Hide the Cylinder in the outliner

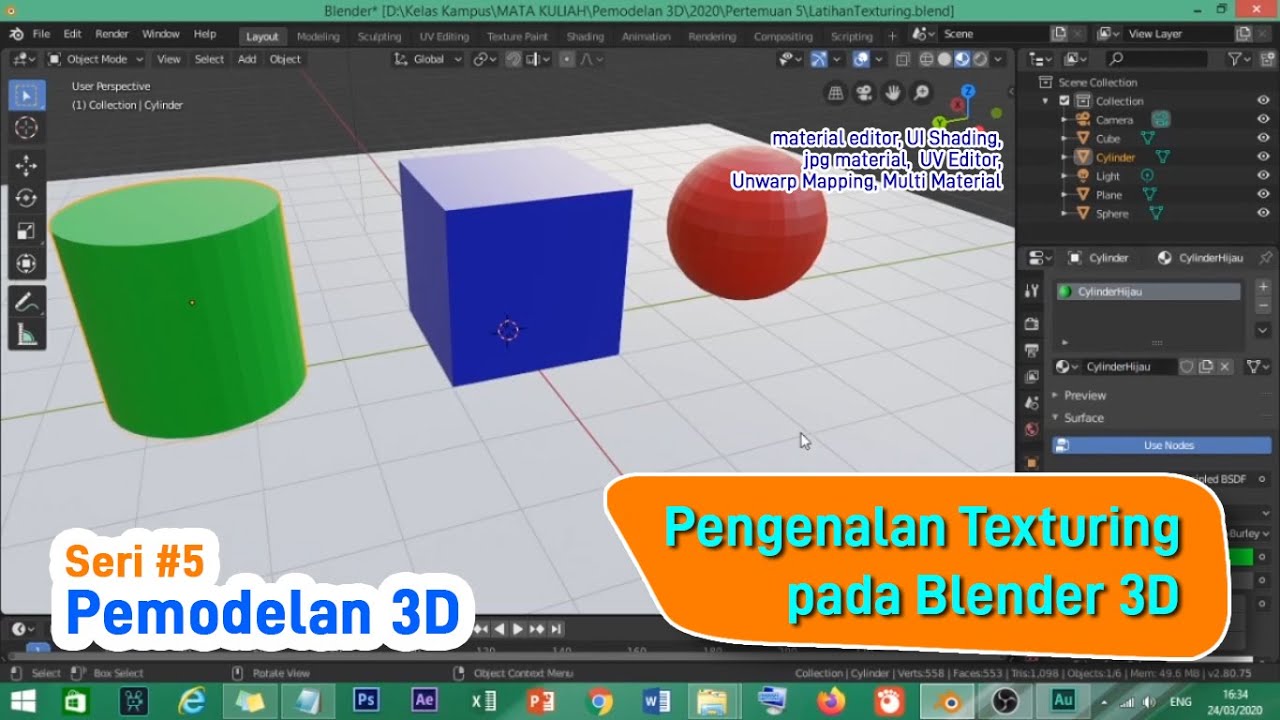(1263, 157)
